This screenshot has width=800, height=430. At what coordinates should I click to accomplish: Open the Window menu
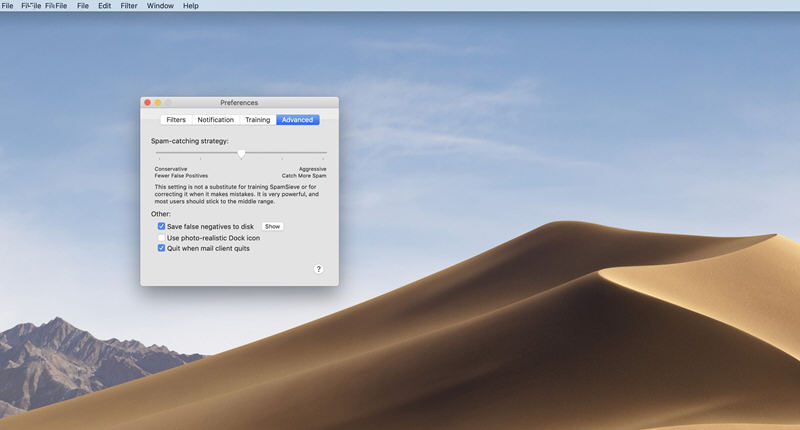click(160, 6)
